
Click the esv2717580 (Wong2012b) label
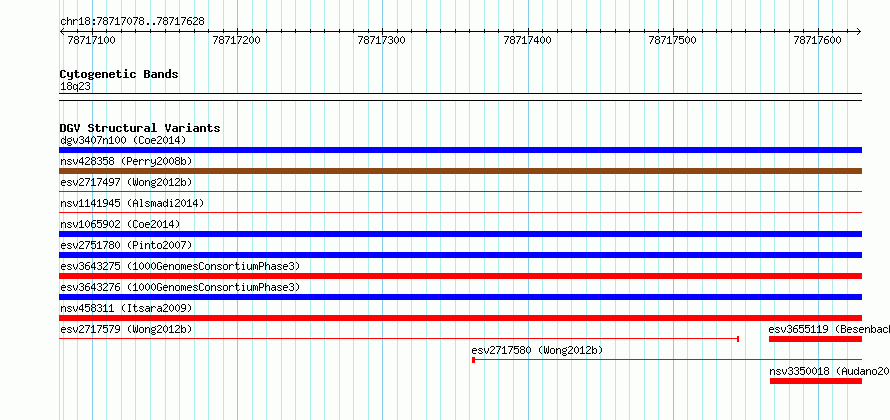[538, 350]
